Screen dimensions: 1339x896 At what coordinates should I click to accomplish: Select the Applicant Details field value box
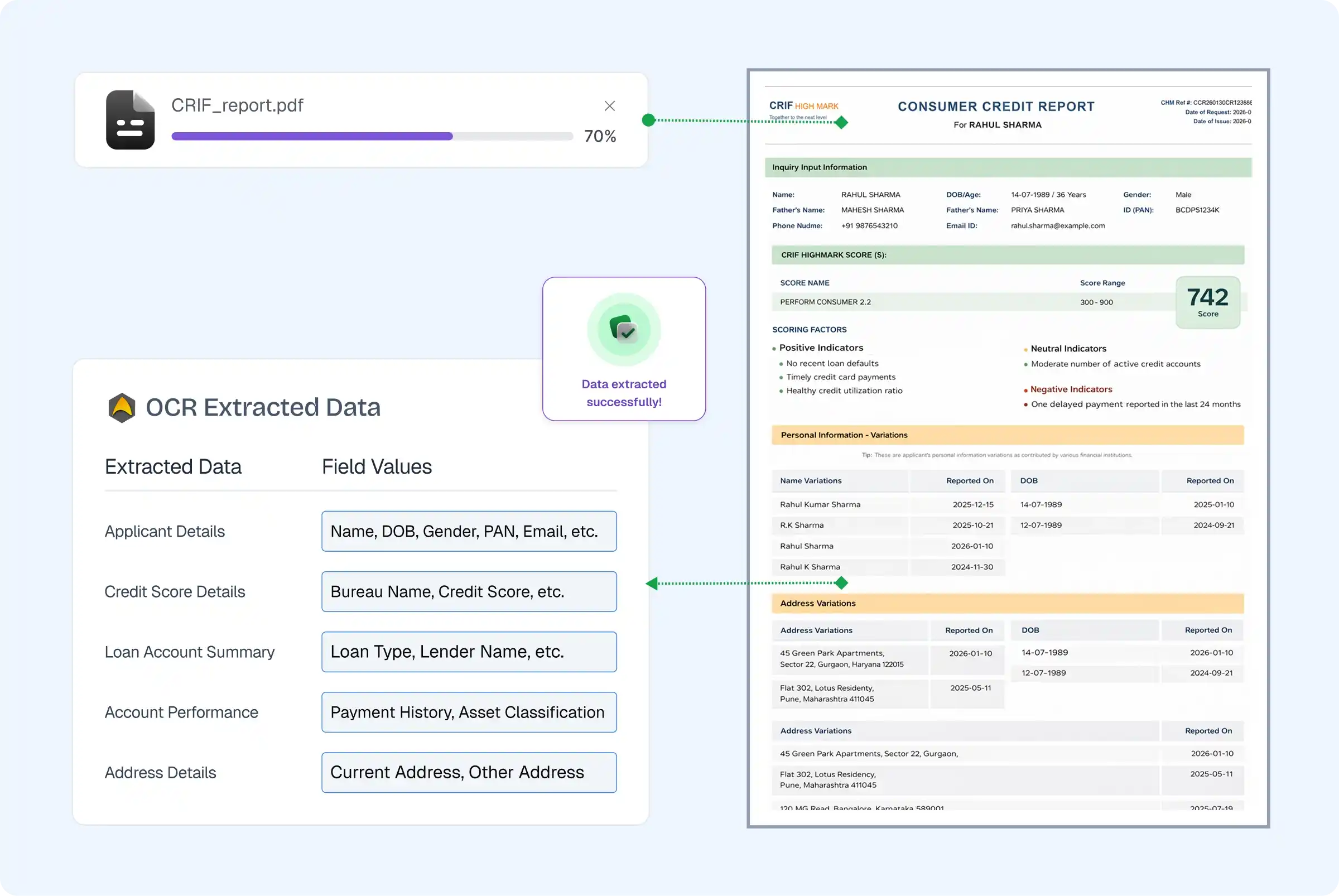pyautogui.click(x=469, y=532)
